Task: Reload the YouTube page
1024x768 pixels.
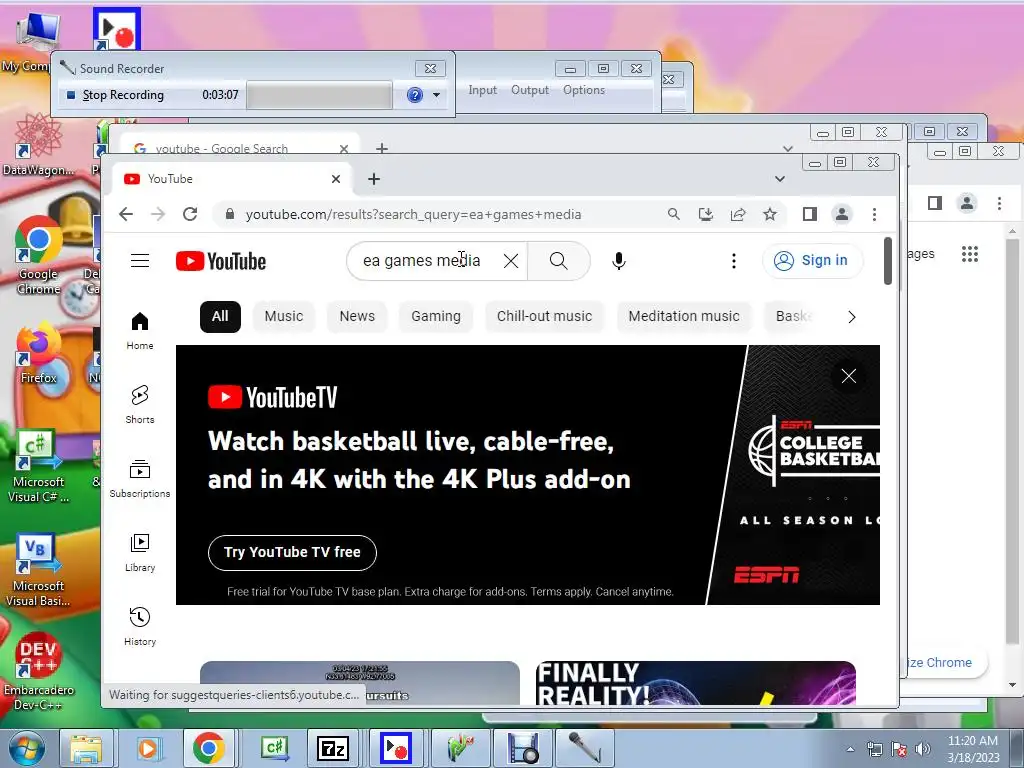Action: click(x=190, y=214)
